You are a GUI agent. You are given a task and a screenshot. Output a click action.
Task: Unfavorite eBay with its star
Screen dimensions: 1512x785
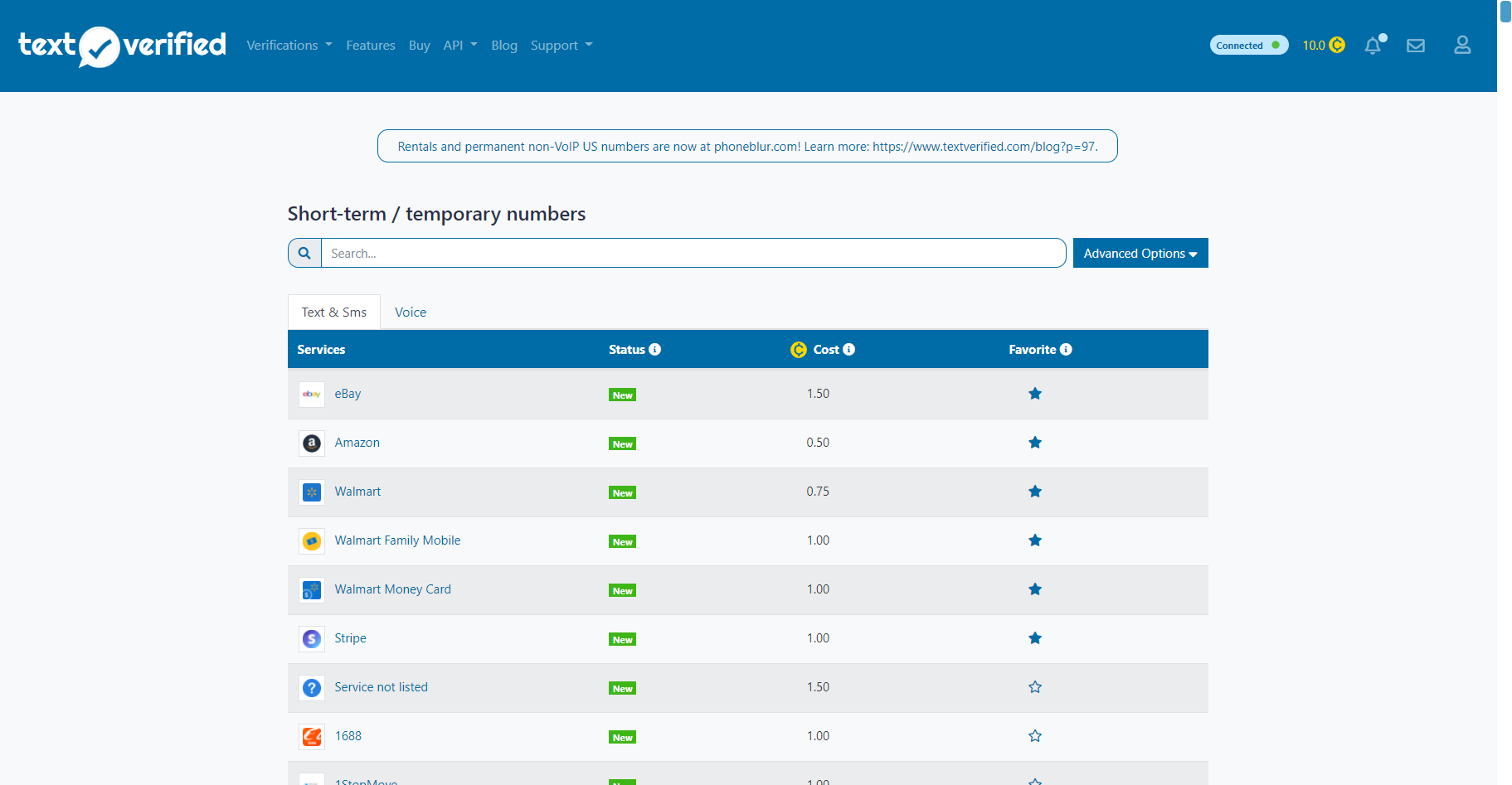click(1035, 394)
